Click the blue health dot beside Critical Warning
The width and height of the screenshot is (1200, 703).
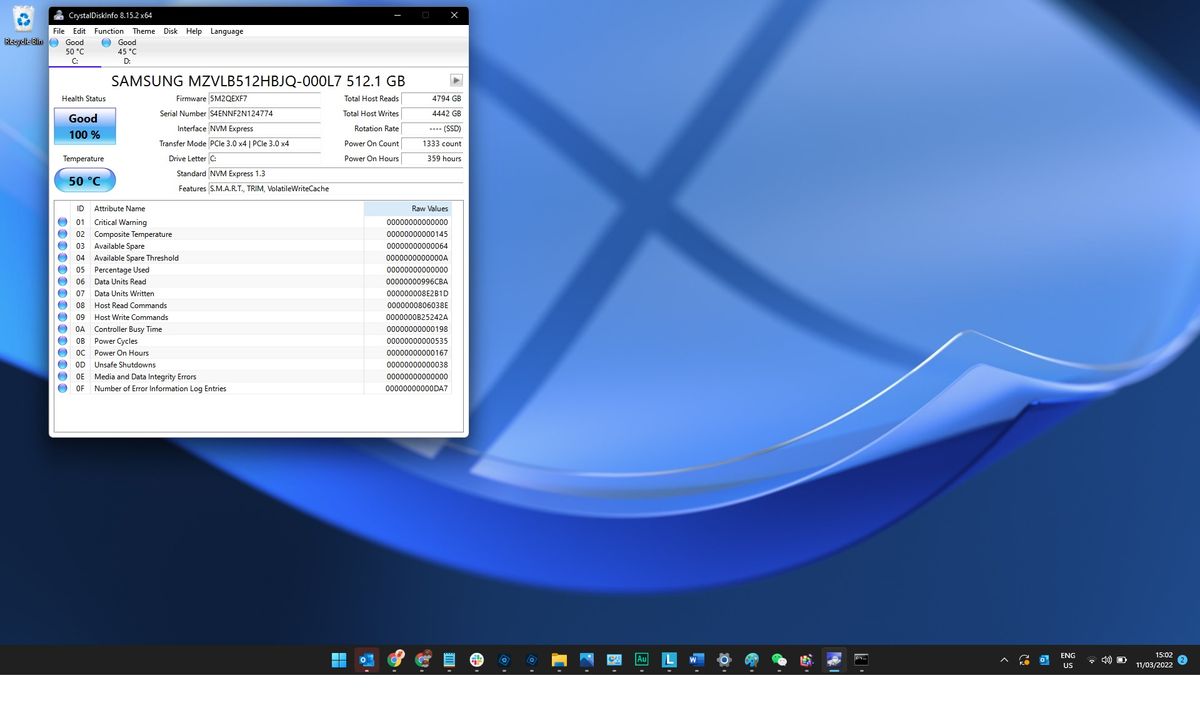coord(63,222)
